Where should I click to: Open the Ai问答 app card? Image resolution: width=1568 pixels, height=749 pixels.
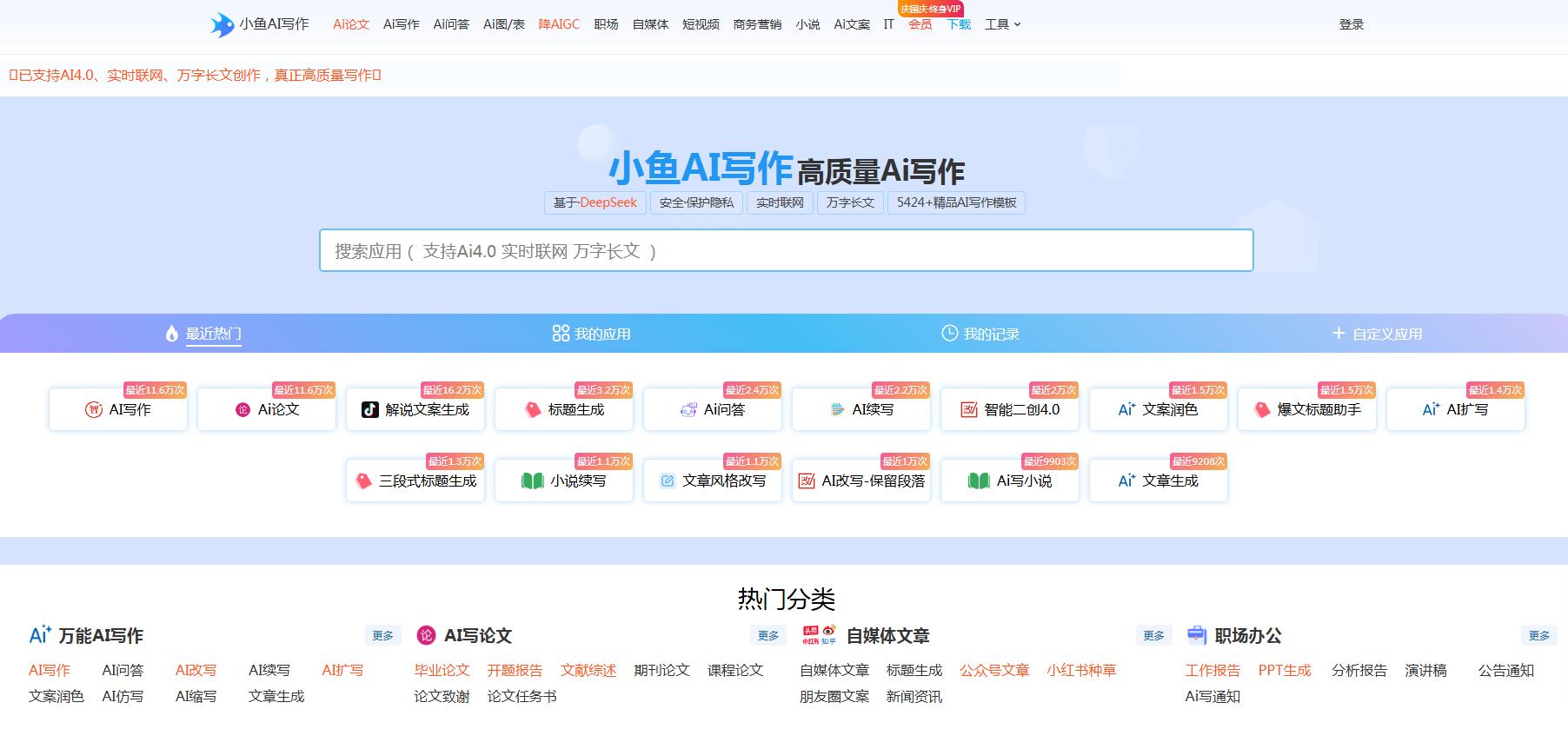(x=713, y=409)
